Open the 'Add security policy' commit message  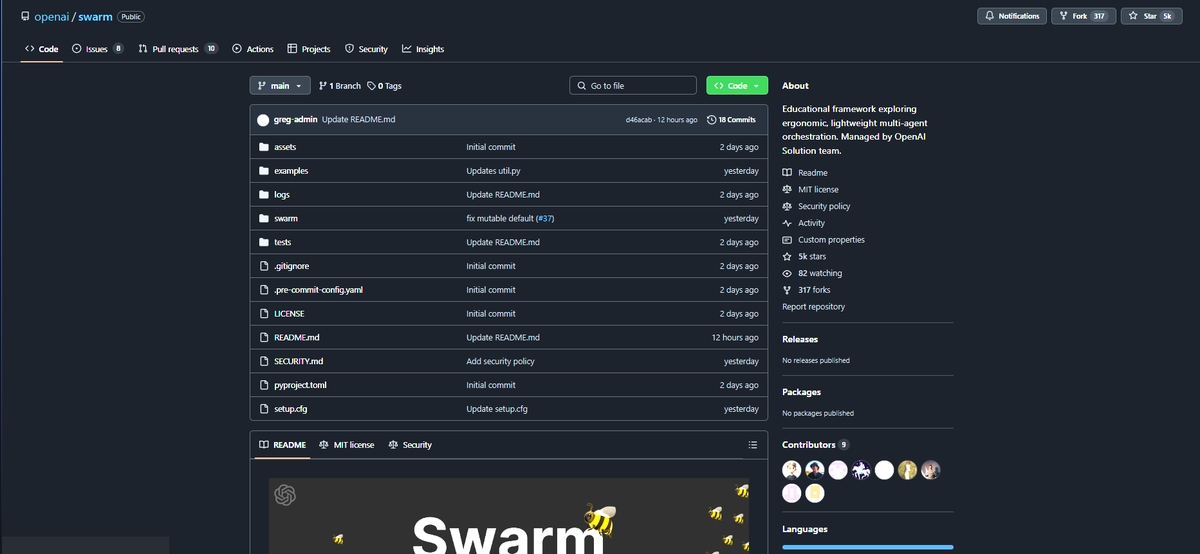[500, 361]
